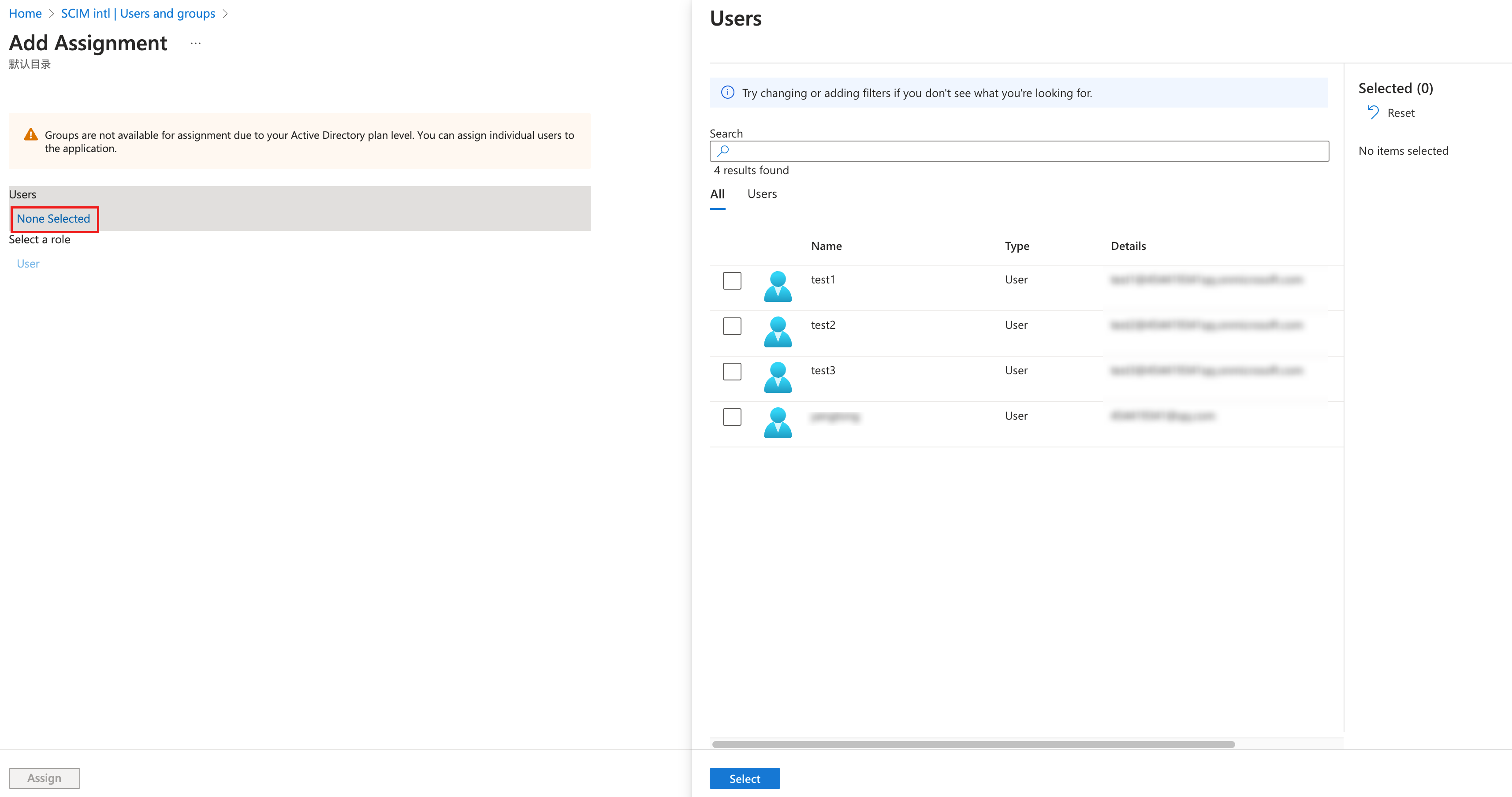The image size is (1512, 797).
Task: Click the test3 user avatar icon
Action: point(778,377)
